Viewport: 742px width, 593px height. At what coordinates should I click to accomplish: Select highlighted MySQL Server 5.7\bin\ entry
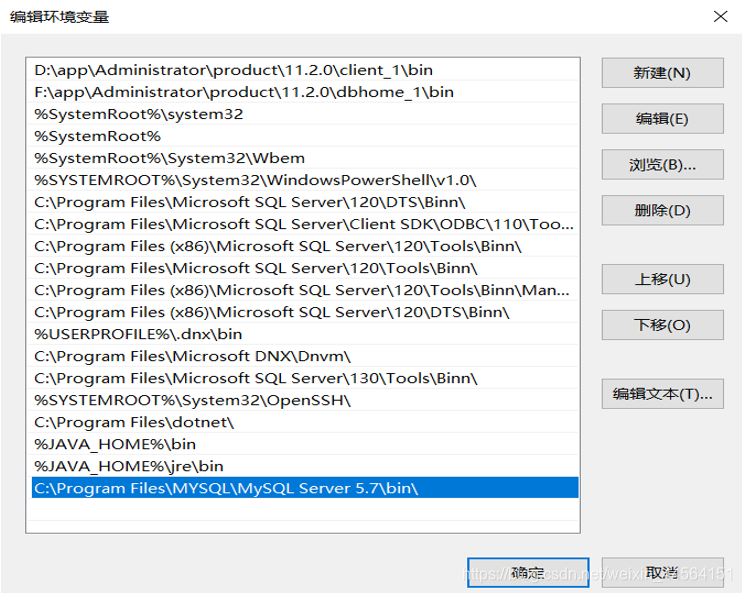(x=305, y=488)
